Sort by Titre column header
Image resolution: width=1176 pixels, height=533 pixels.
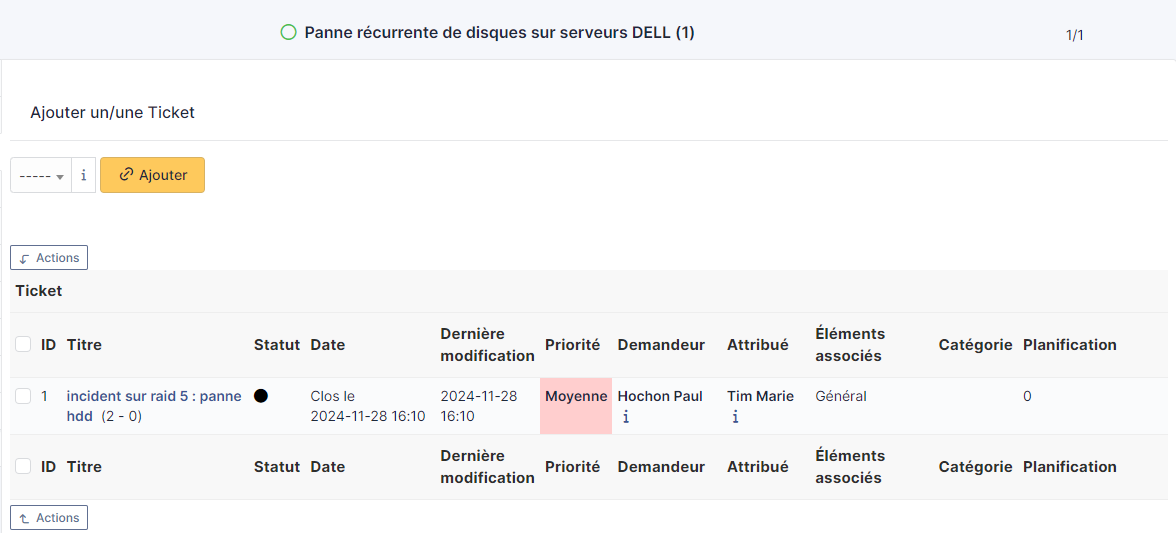(x=84, y=345)
